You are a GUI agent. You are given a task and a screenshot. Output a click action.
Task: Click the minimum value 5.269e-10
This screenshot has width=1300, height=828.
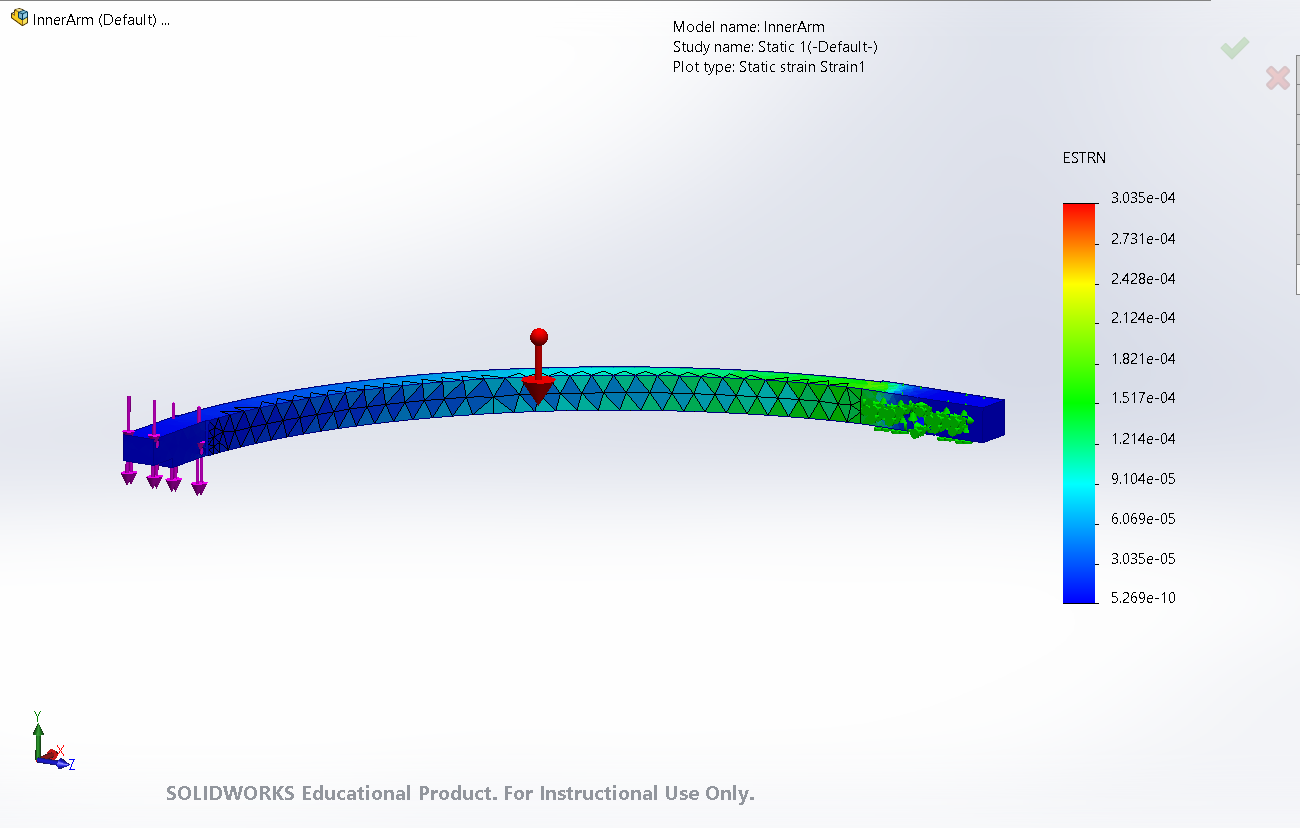pyautogui.click(x=1143, y=598)
